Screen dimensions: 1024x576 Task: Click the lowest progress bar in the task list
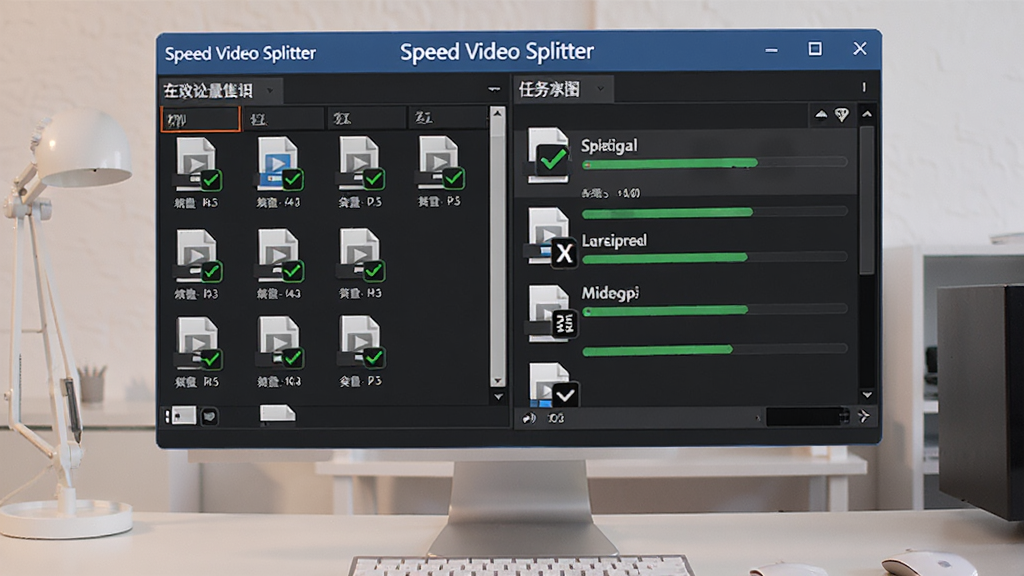[714, 351]
